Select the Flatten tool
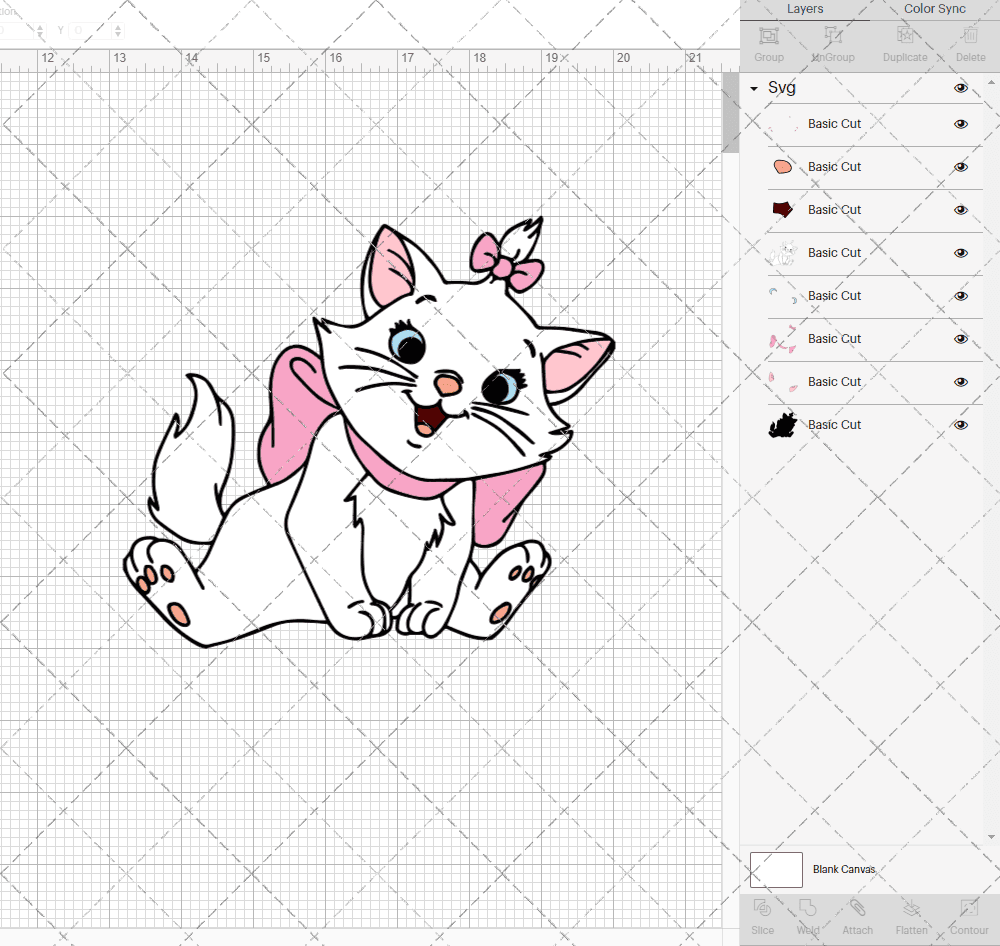The image size is (1000, 946). tap(911, 908)
